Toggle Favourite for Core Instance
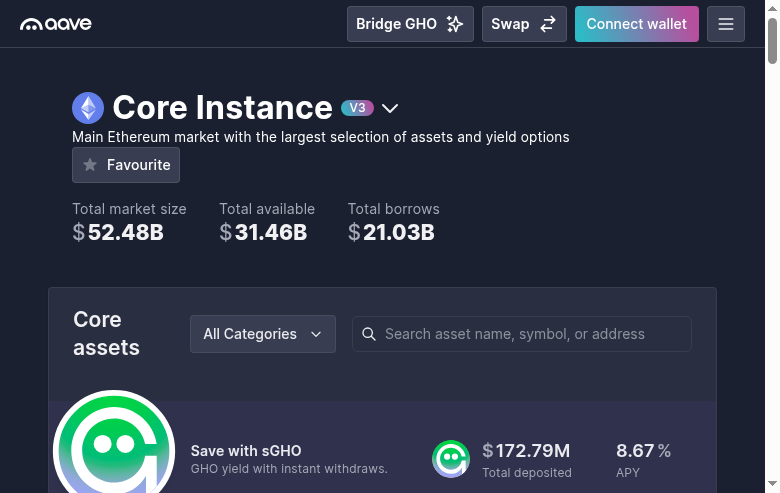Screen dimensions: 780x493 click(126, 165)
